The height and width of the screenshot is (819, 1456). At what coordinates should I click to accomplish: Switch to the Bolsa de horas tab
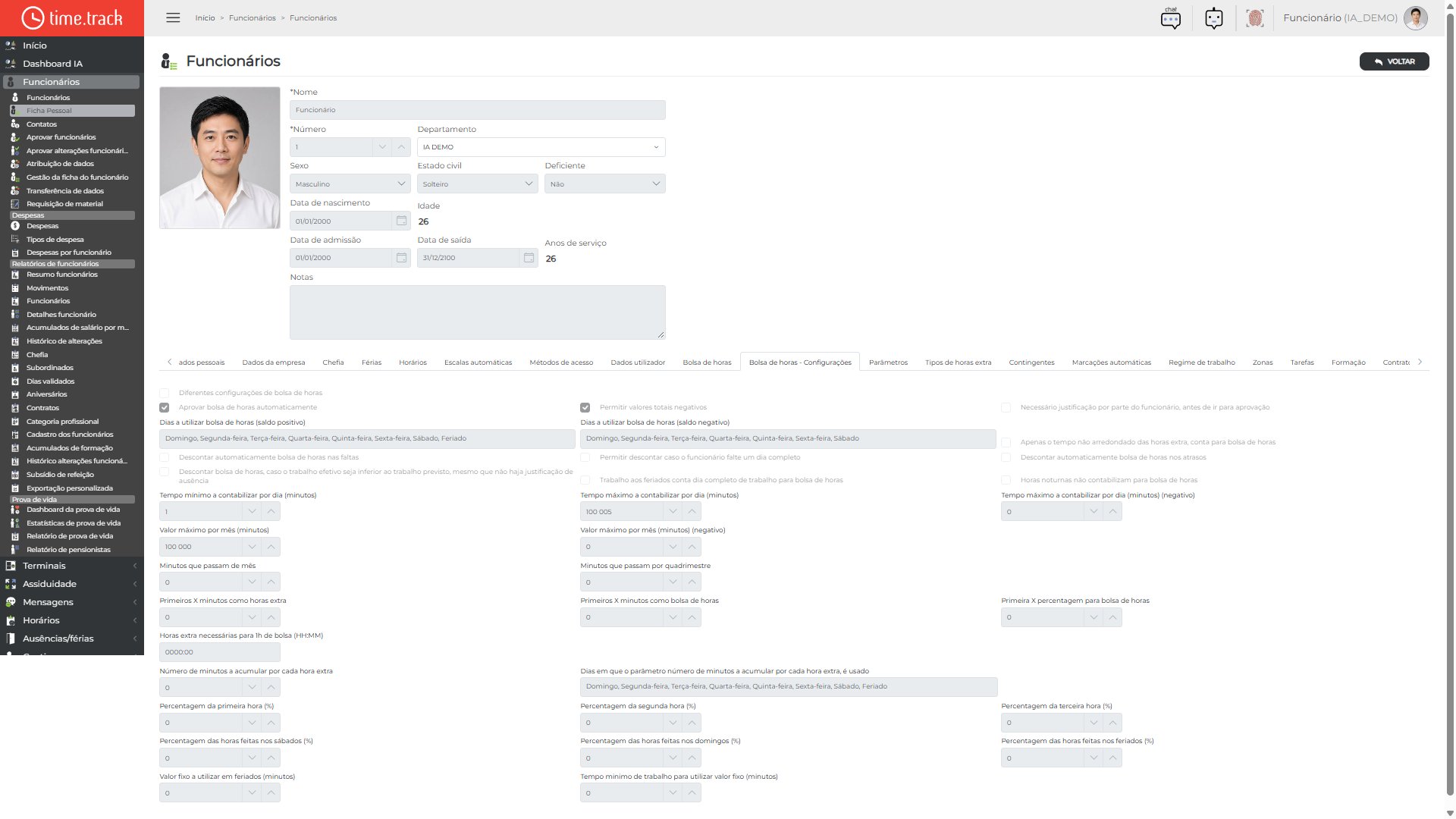point(707,362)
